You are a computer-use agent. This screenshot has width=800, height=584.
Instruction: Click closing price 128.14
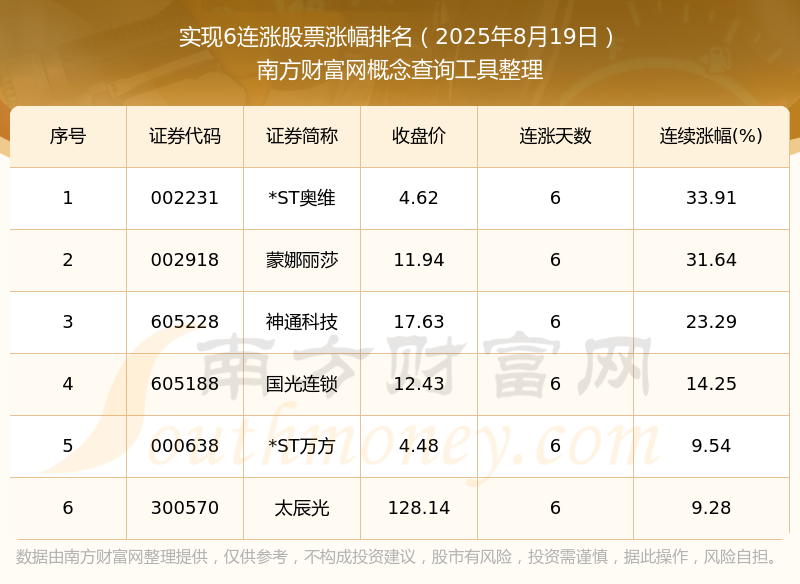tap(419, 508)
